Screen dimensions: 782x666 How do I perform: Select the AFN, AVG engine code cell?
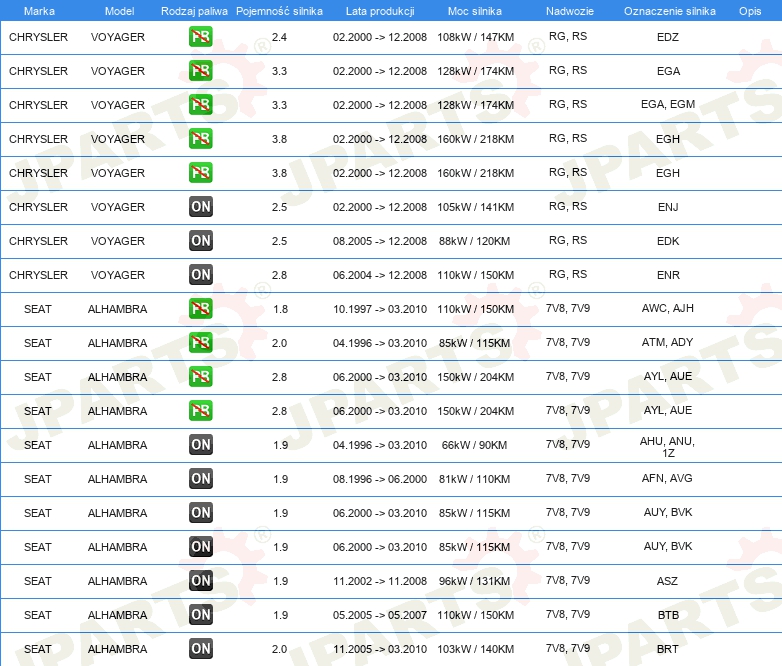click(667, 478)
